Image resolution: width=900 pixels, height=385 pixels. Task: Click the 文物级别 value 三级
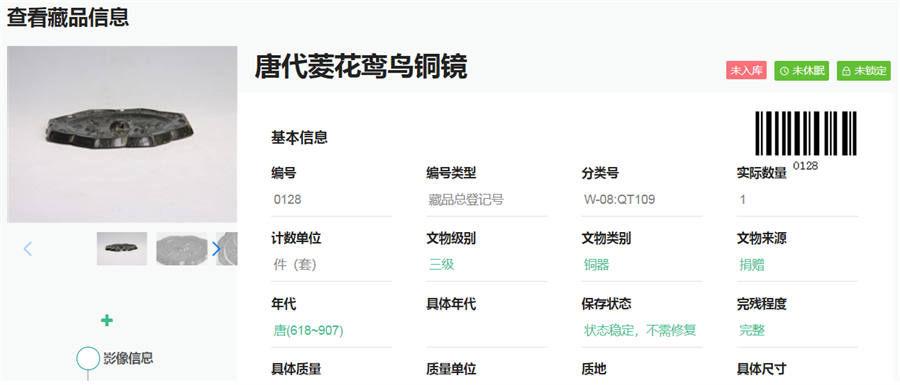pos(442,265)
